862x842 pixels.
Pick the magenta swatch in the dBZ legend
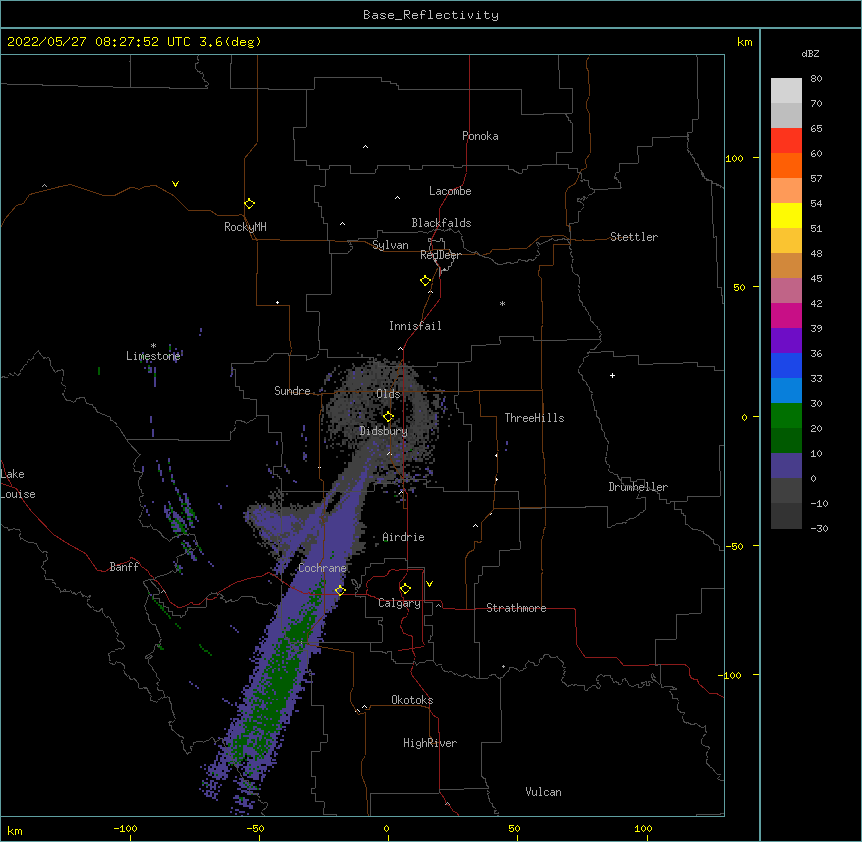click(786, 315)
